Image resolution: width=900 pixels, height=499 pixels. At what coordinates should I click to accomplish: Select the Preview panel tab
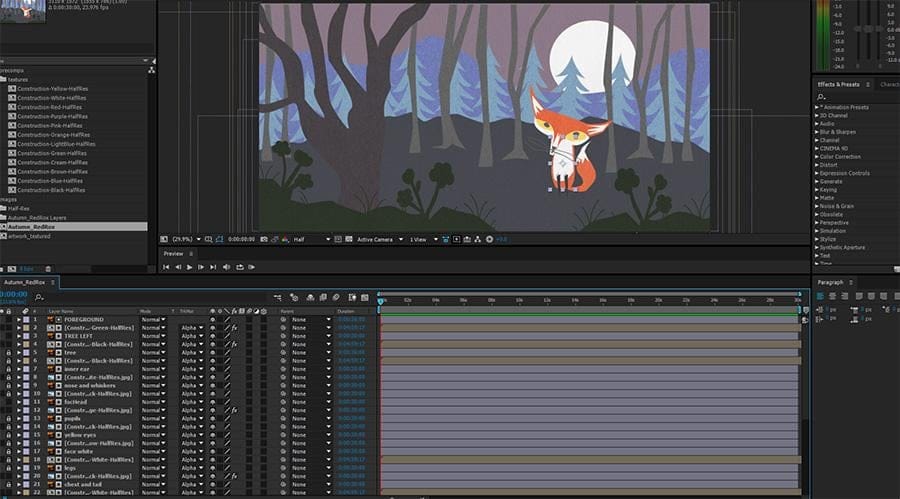[173, 254]
